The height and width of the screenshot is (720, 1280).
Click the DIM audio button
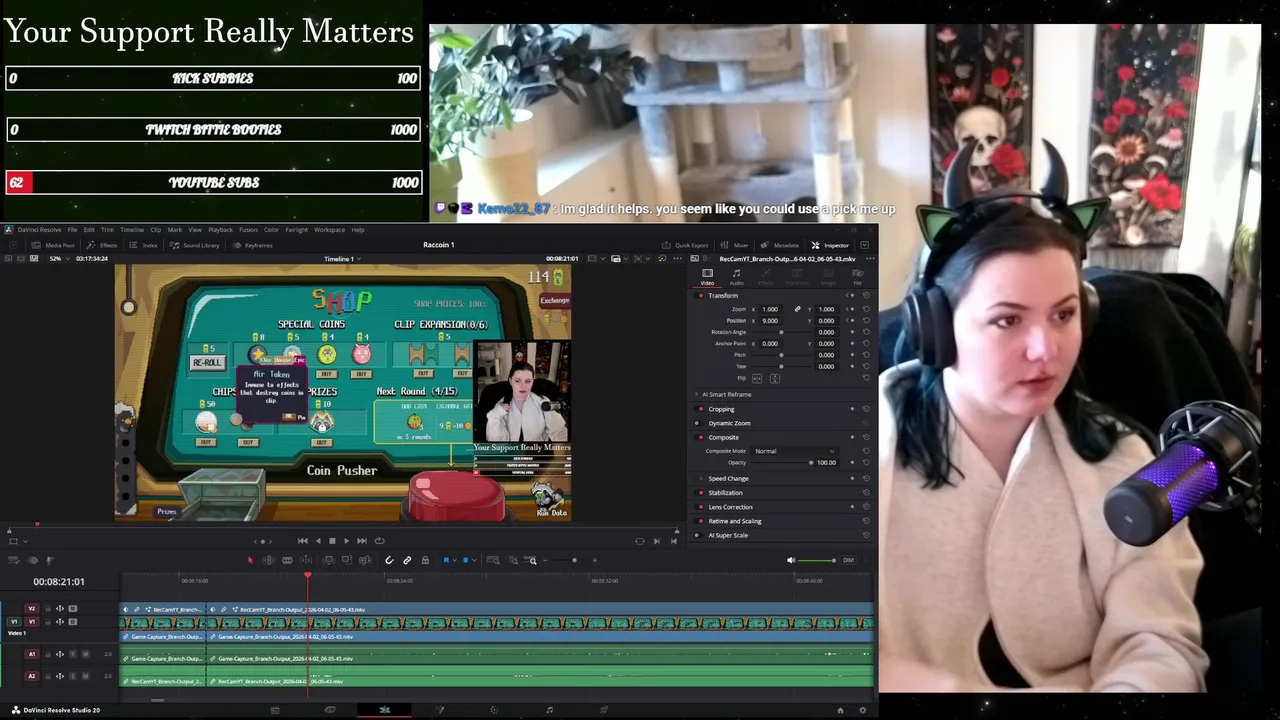click(848, 560)
